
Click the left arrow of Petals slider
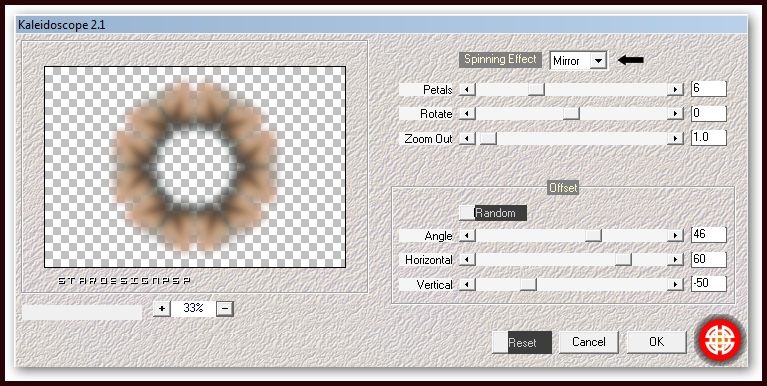point(467,90)
